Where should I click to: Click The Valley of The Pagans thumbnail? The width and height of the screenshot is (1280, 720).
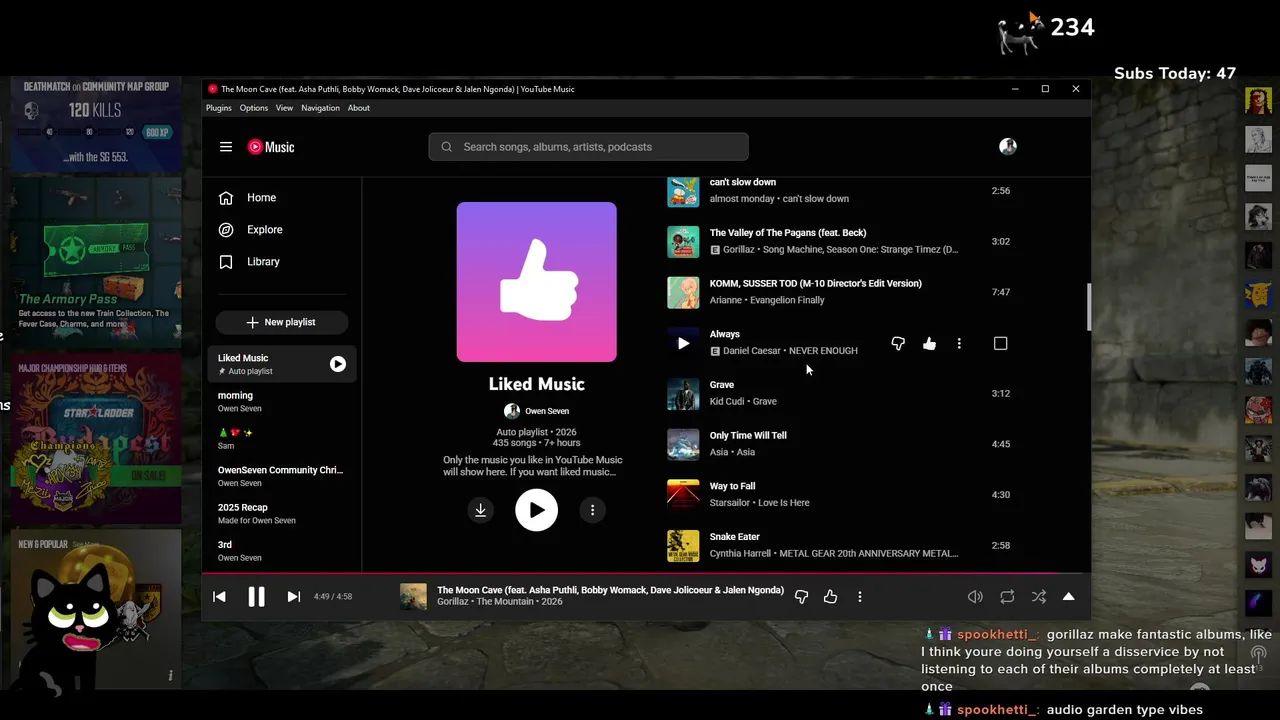pyautogui.click(x=683, y=242)
